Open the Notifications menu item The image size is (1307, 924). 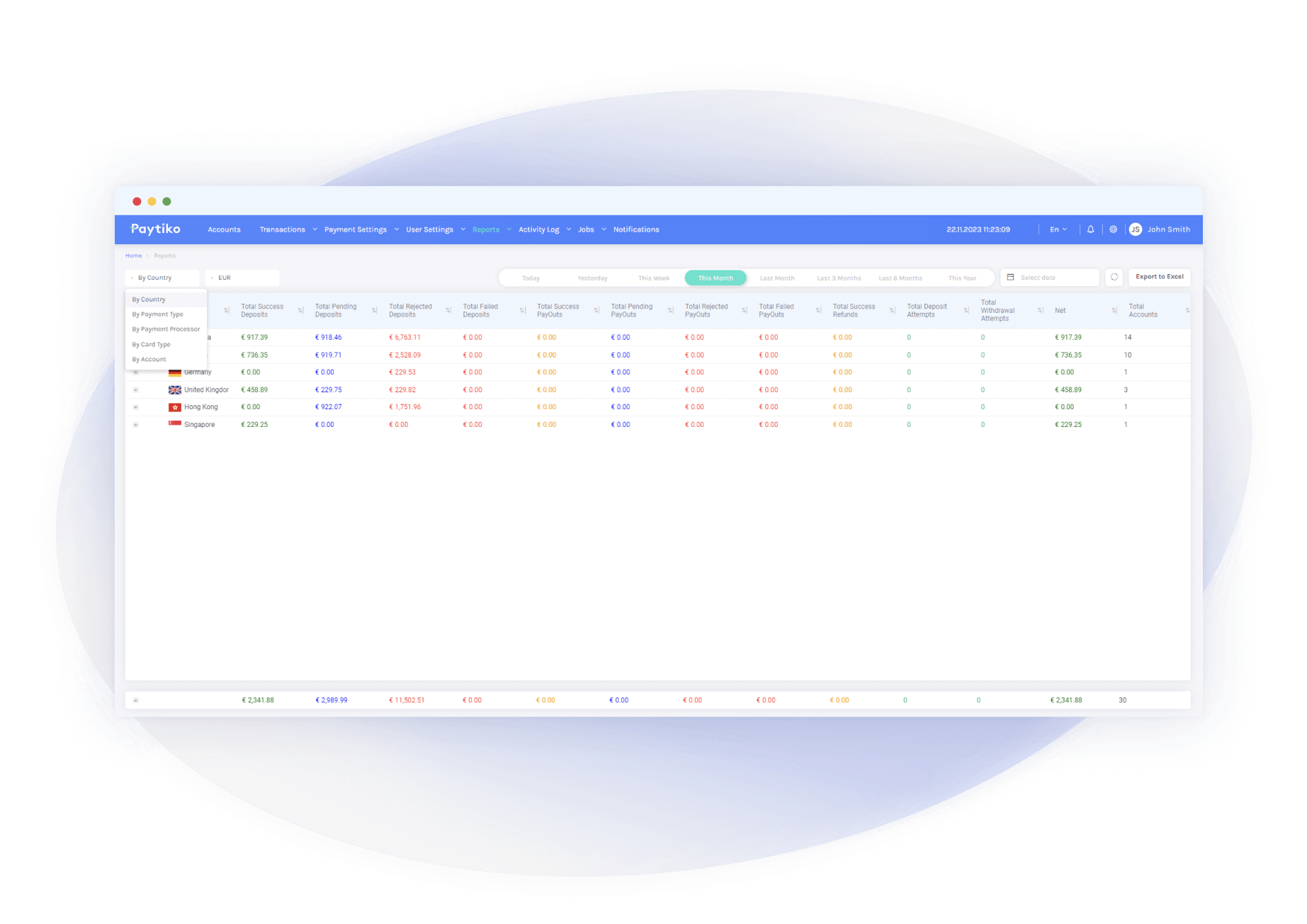[x=636, y=229]
